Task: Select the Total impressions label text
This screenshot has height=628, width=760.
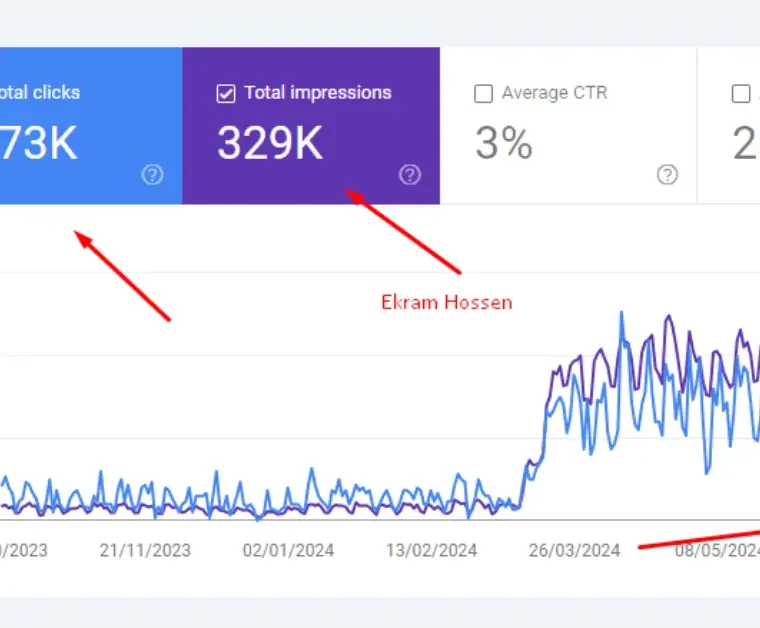Action: [x=317, y=93]
